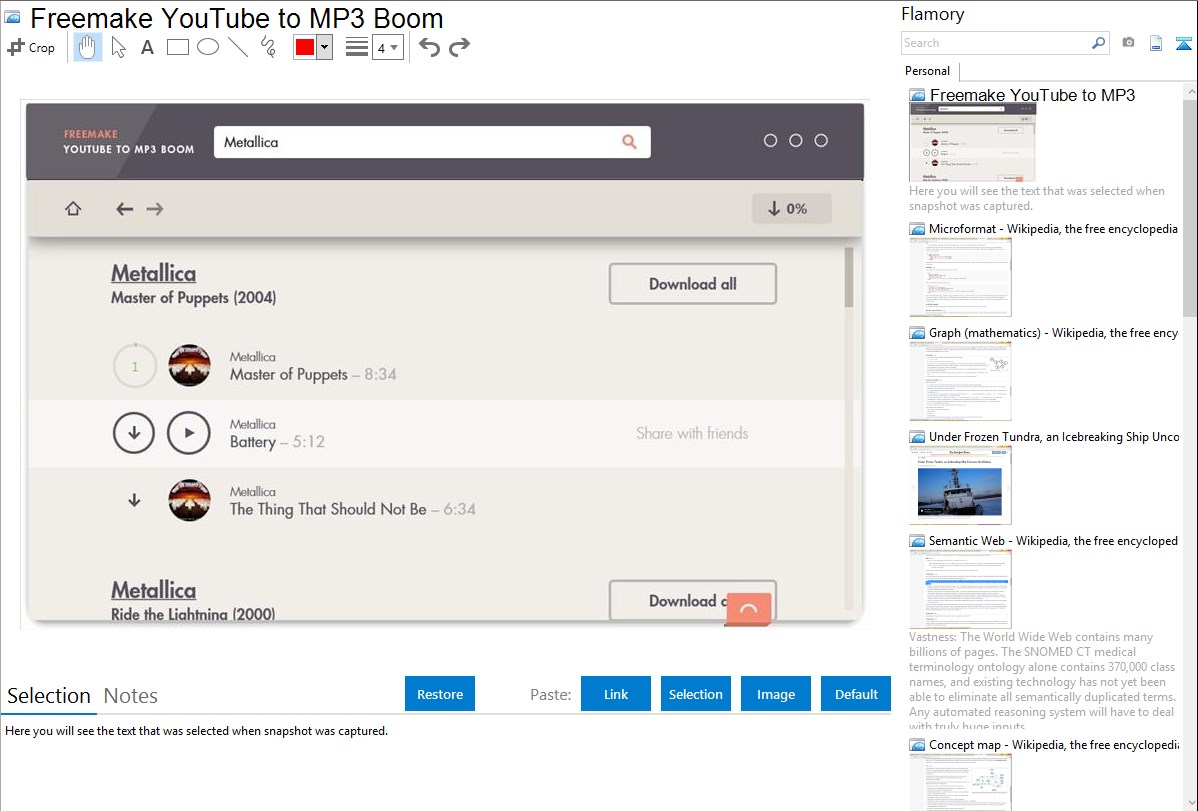The width and height of the screenshot is (1198, 811).
Task: Click the 0% download progress button
Action: pos(792,209)
